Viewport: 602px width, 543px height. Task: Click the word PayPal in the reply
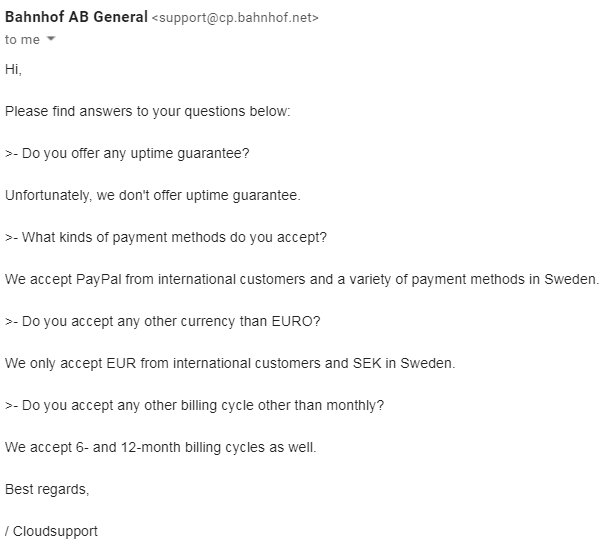coord(99,280)
